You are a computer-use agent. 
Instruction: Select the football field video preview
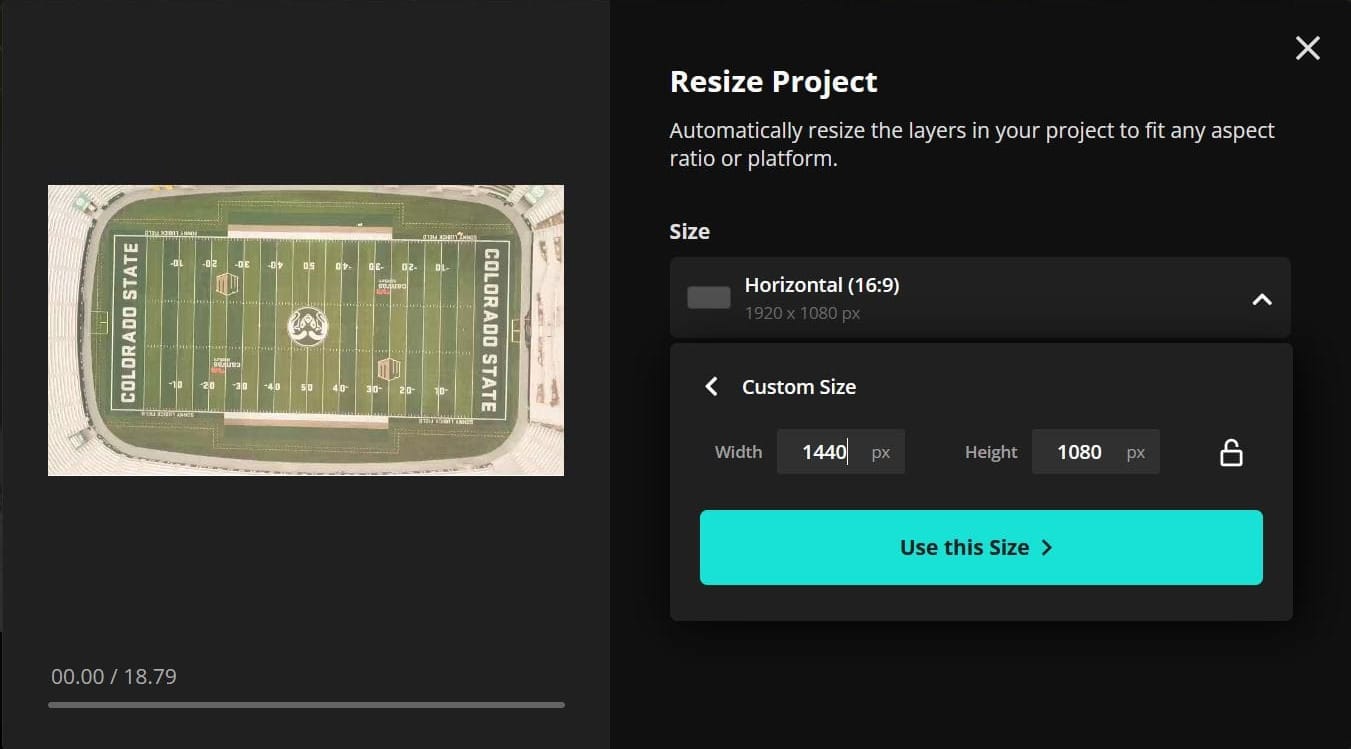point(305,330)
